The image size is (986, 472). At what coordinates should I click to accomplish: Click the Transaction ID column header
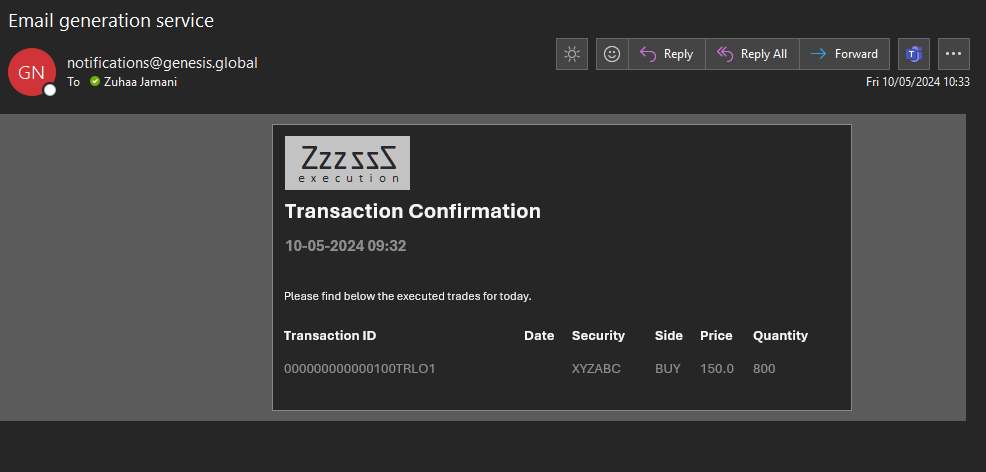(330, 336)
